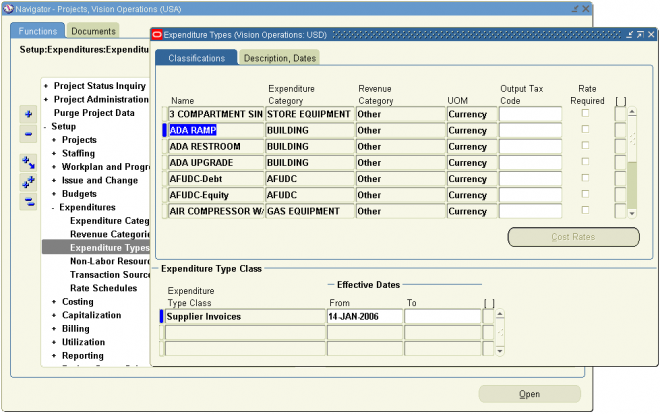The width and height of the screenshot is (660, 414).
Task: Click the descriptive flexfield bracket for ADA RAMP row
Action: [x=620, y=130]
